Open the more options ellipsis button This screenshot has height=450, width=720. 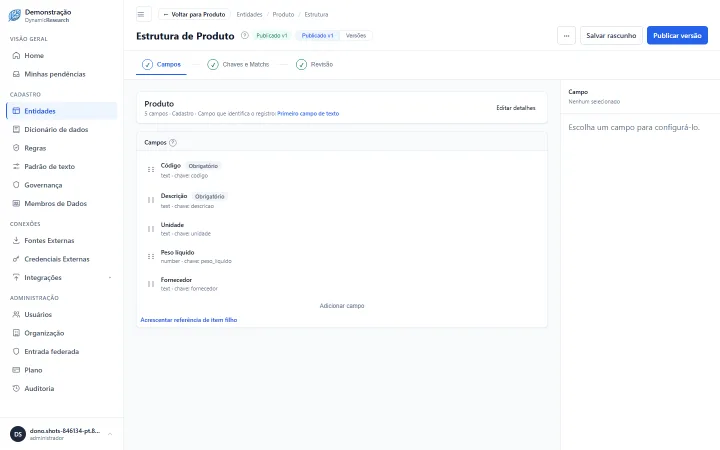point(566,35)
